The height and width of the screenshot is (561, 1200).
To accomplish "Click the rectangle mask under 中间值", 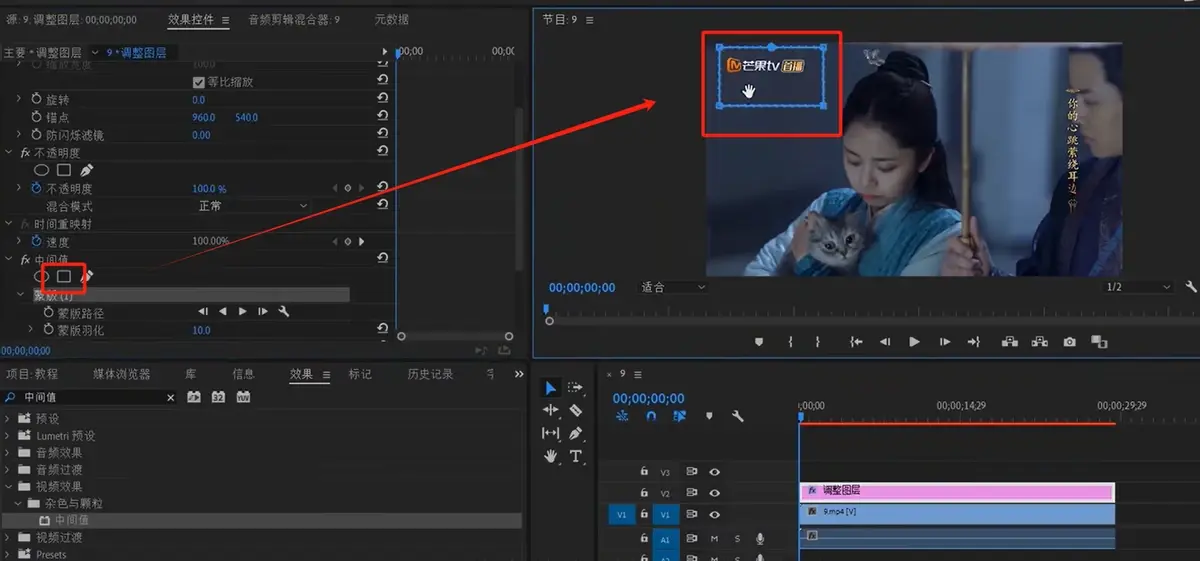I will 64,275.
